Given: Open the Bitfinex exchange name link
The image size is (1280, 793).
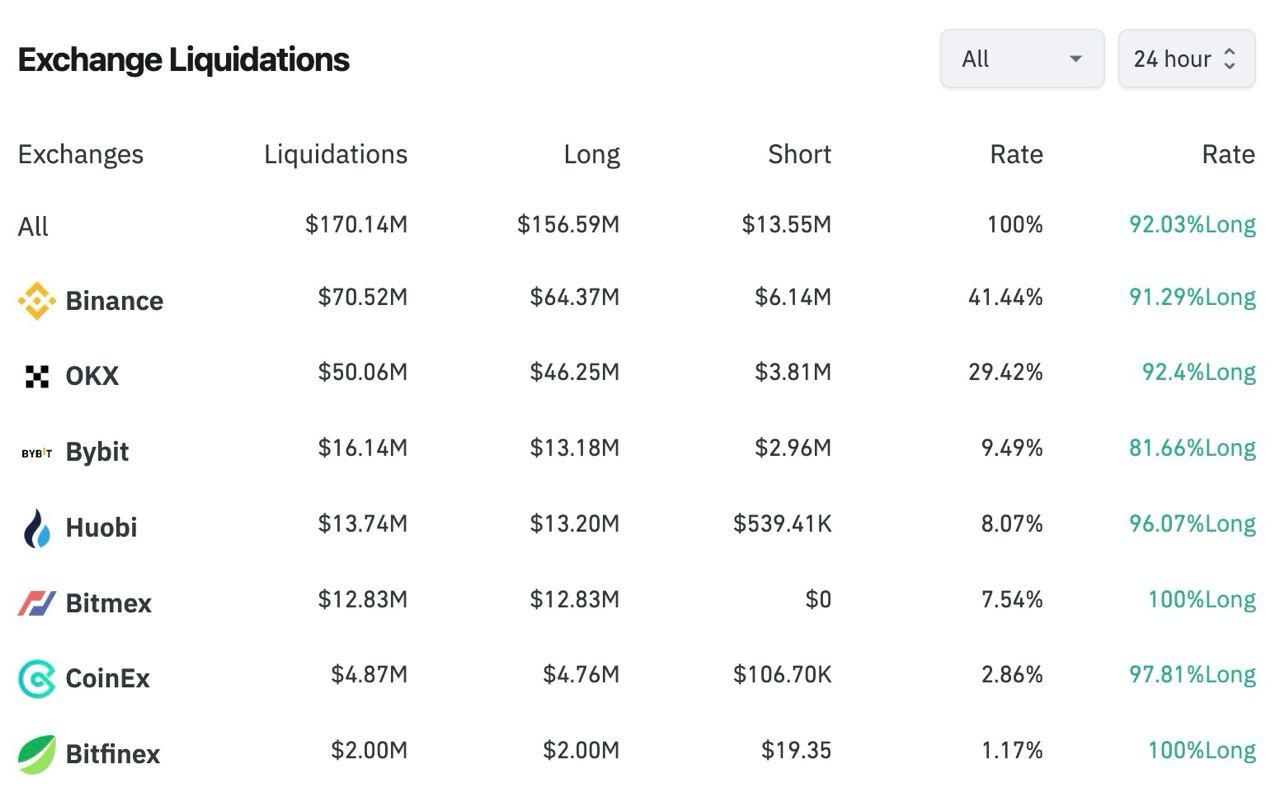Looking at the screenshot, I should click(x=112, y=754).
